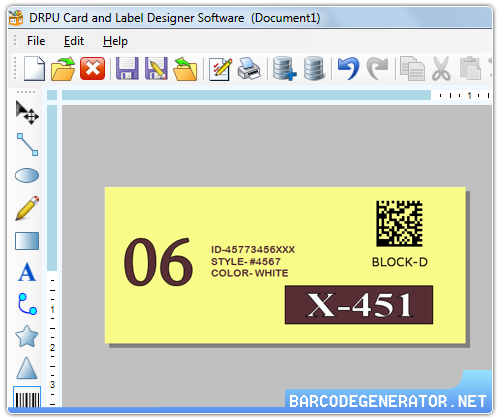Choose the Triangle shape tool

(27, 368)
